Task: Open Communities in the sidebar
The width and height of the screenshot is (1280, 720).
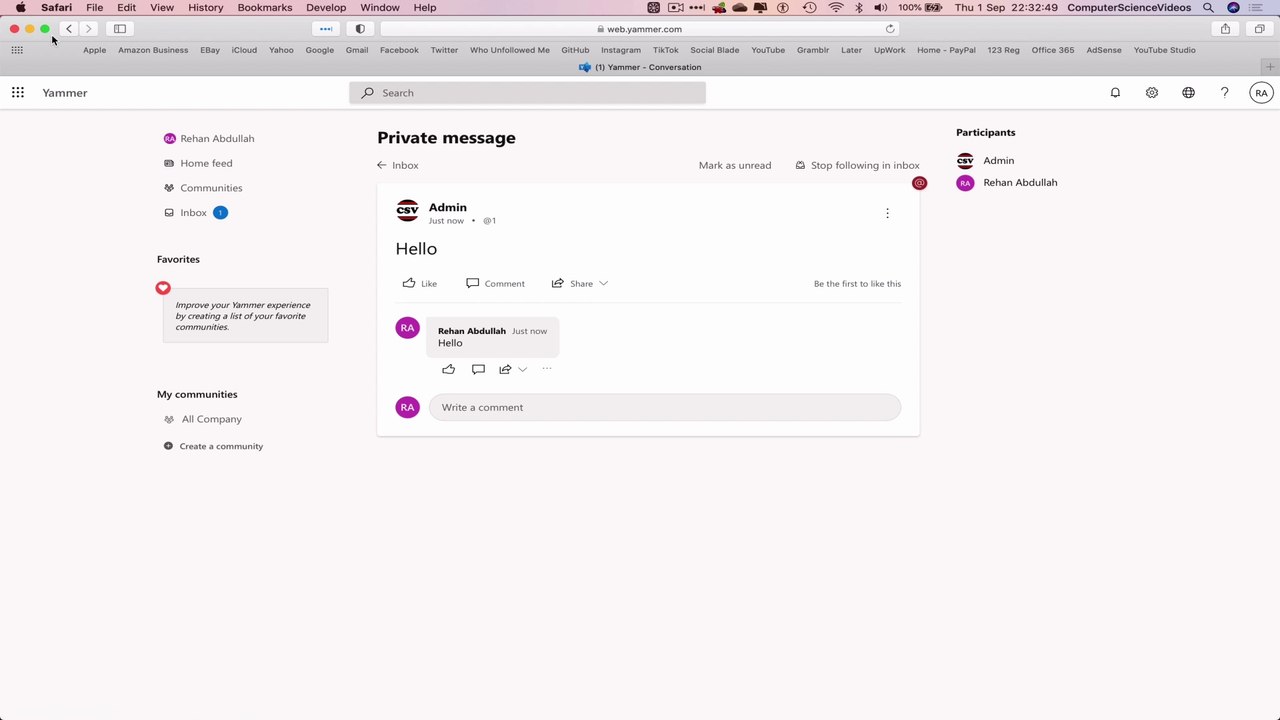Action: pos(203,188)
